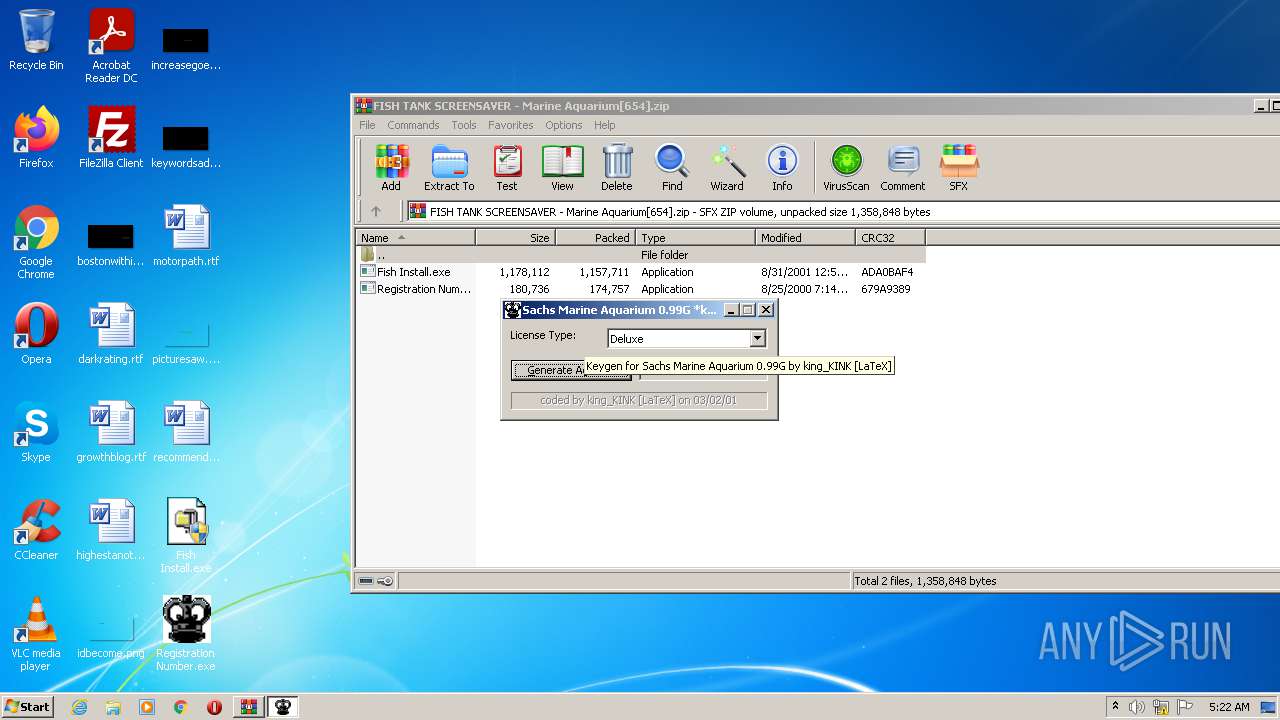This screenshot has height=720, width=1280.
Task: Sort by Modified column header
Action: click(805, 238)
